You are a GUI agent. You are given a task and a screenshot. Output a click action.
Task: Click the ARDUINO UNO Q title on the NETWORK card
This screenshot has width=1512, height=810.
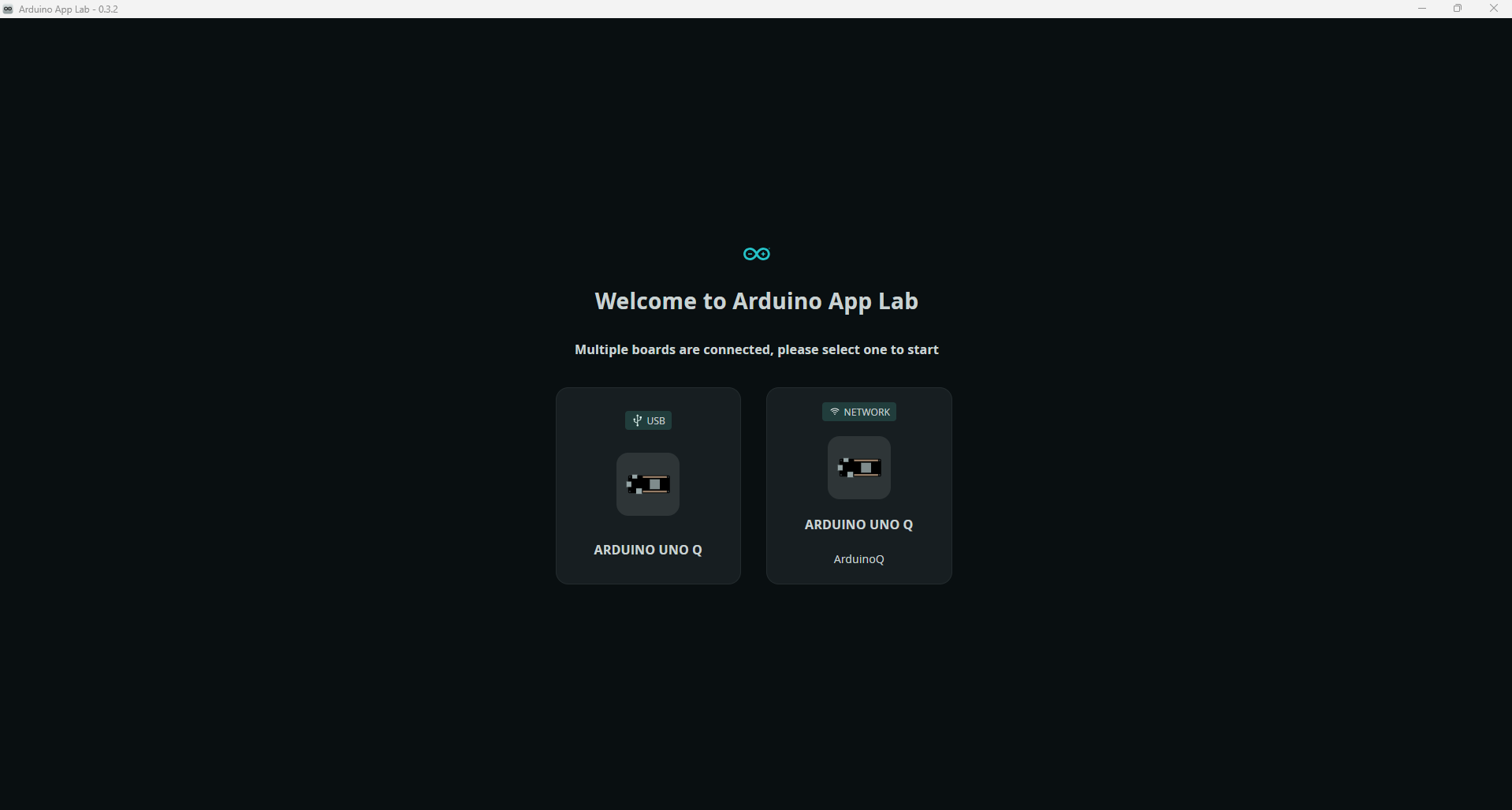858,524
